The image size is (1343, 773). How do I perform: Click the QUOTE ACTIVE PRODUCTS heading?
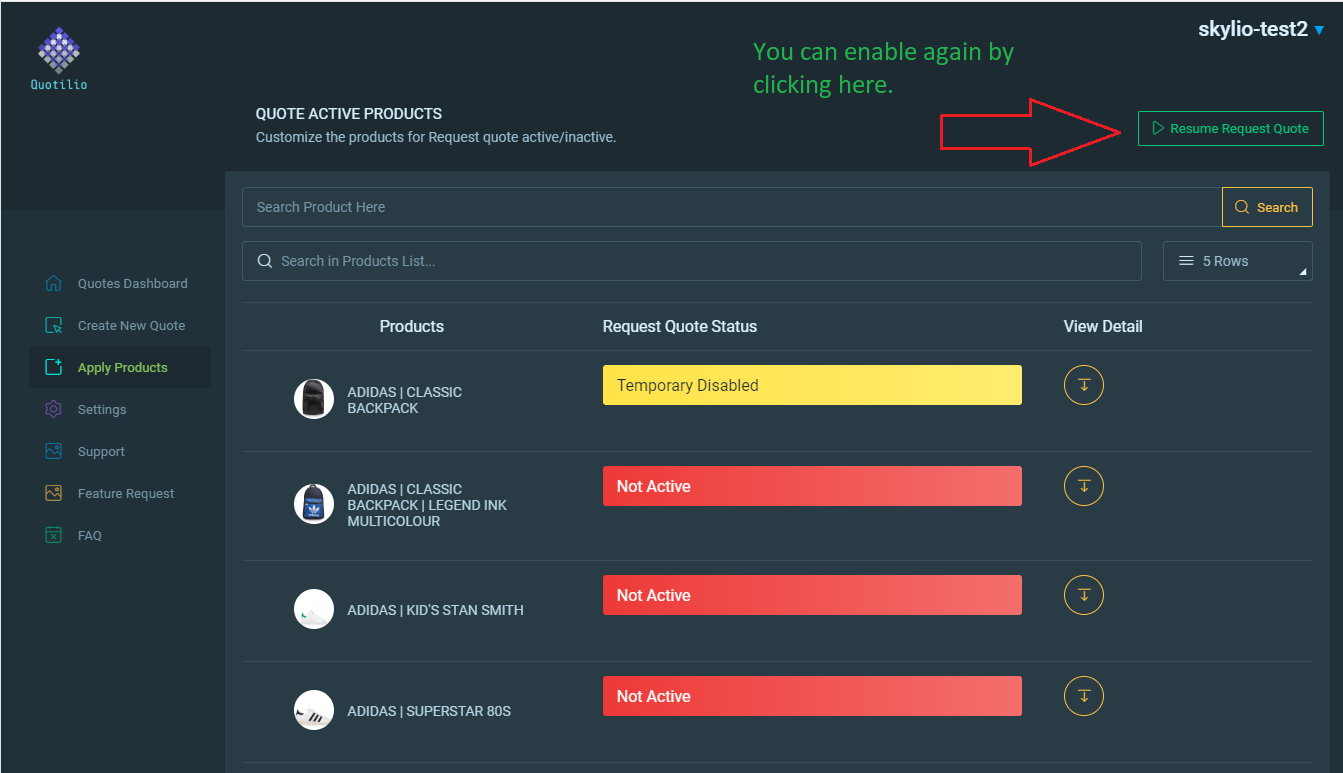point(349,114)
